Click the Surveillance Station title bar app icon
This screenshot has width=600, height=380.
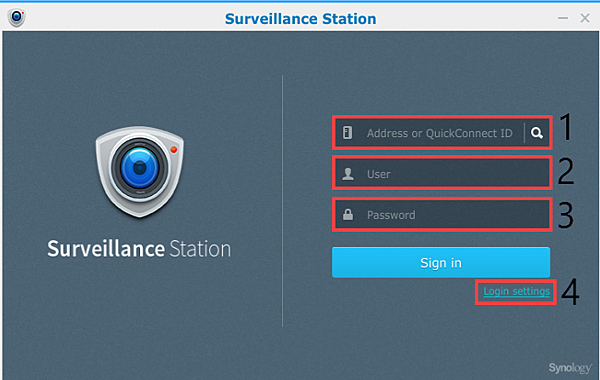(x=16, y=18)
